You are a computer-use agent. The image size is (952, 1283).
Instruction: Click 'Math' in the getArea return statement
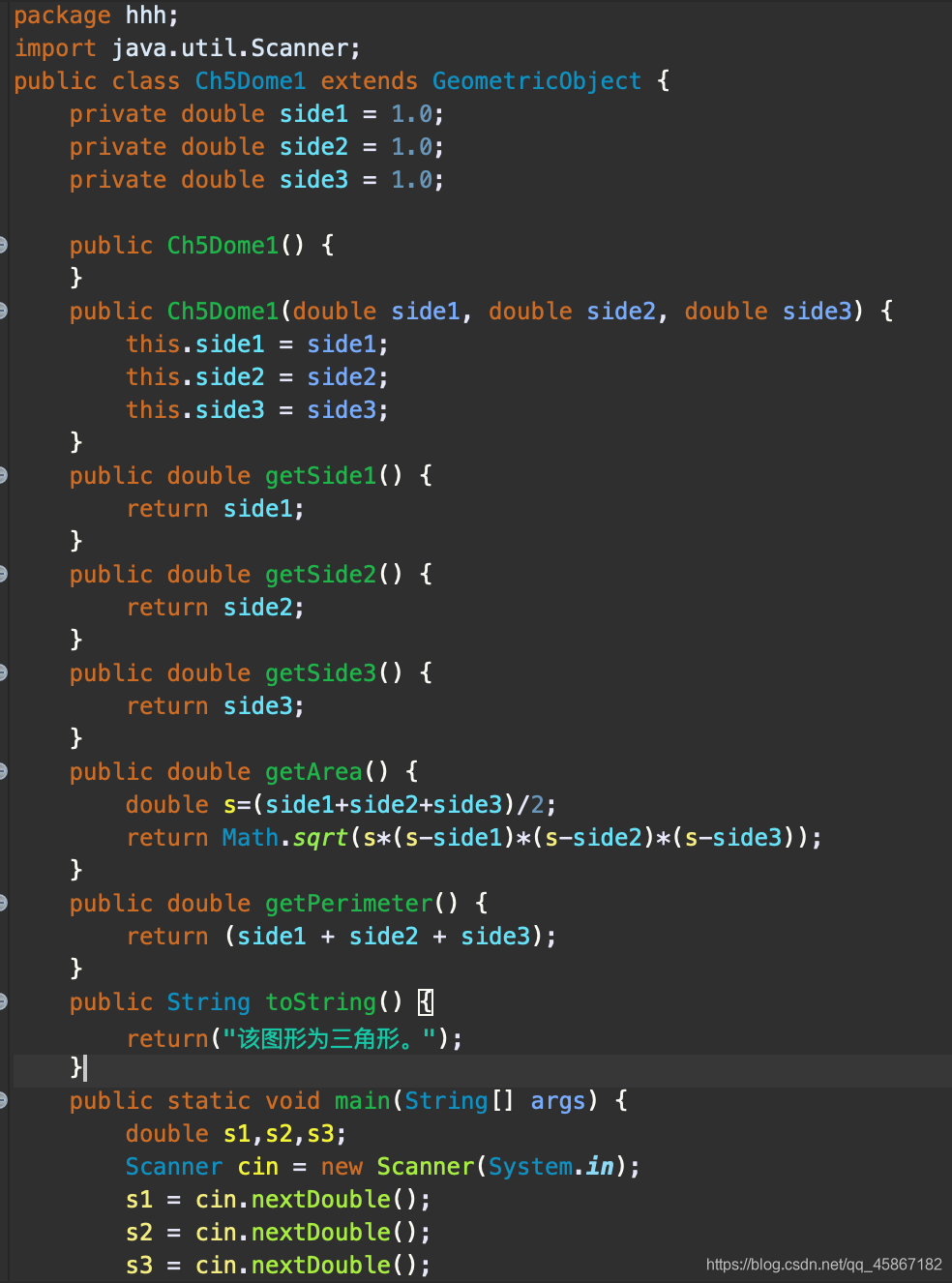coord(250,838)
